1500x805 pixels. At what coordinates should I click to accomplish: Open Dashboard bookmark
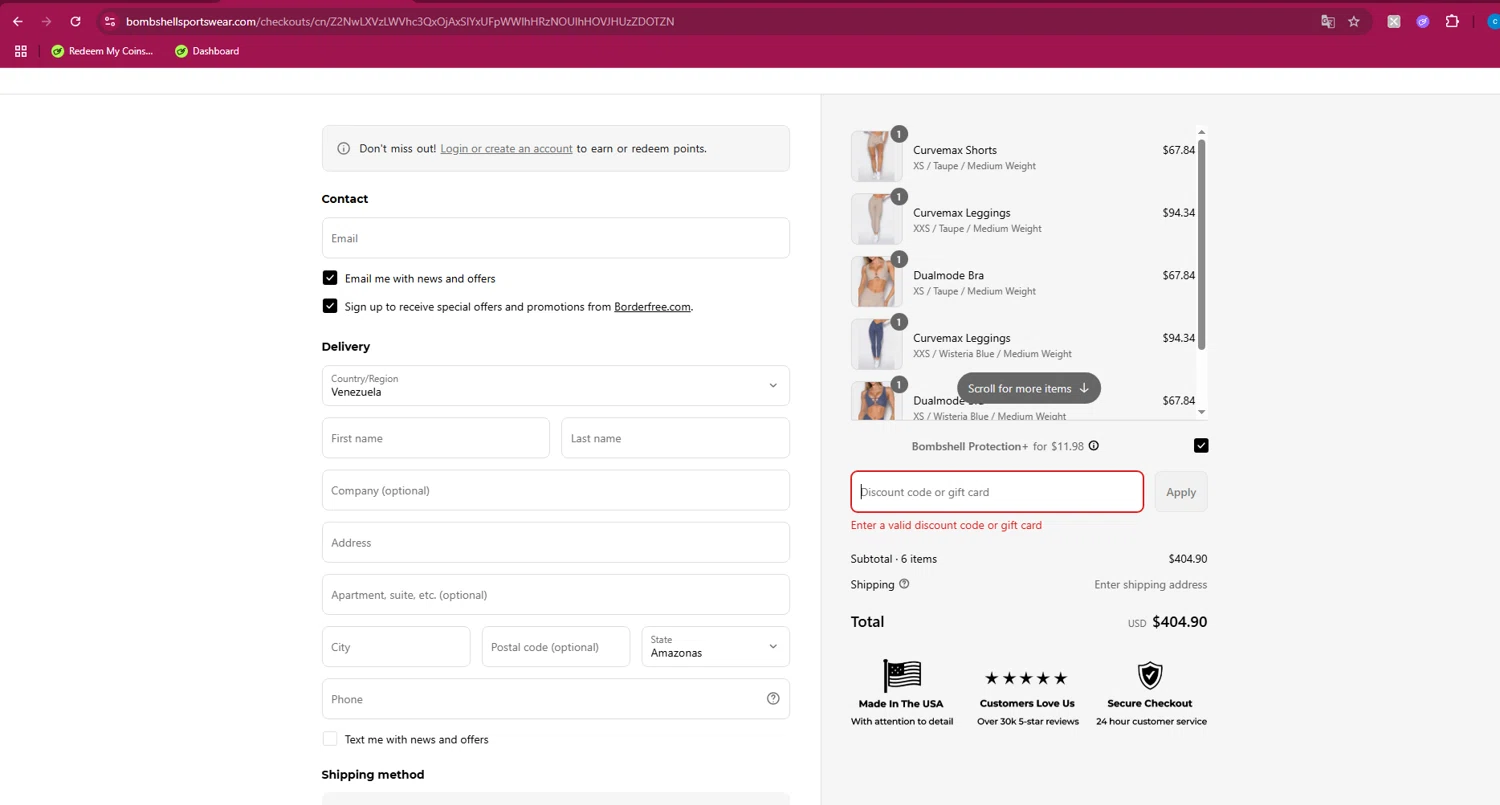point(207,51)
